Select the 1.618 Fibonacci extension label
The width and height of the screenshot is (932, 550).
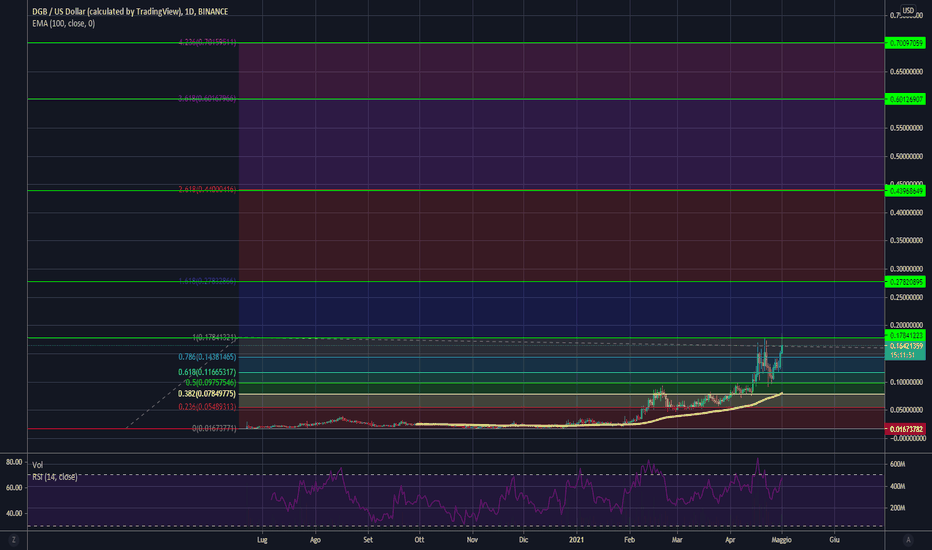207,281
